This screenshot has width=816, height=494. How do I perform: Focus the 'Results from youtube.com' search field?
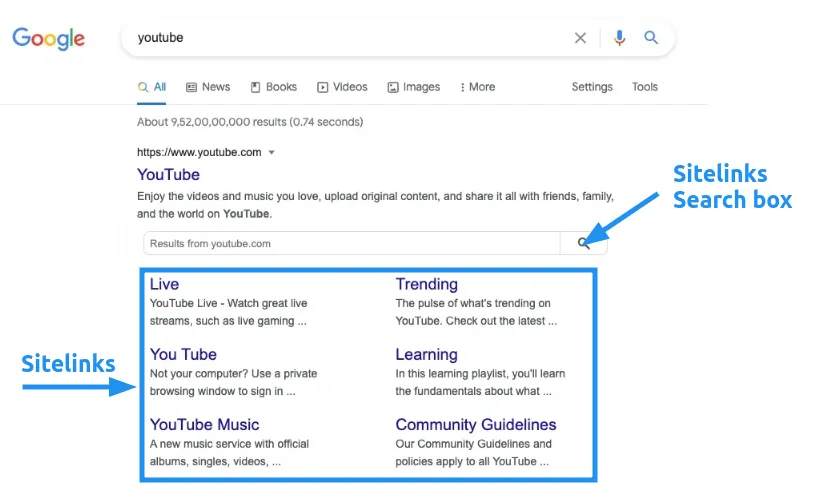(352, 243)
